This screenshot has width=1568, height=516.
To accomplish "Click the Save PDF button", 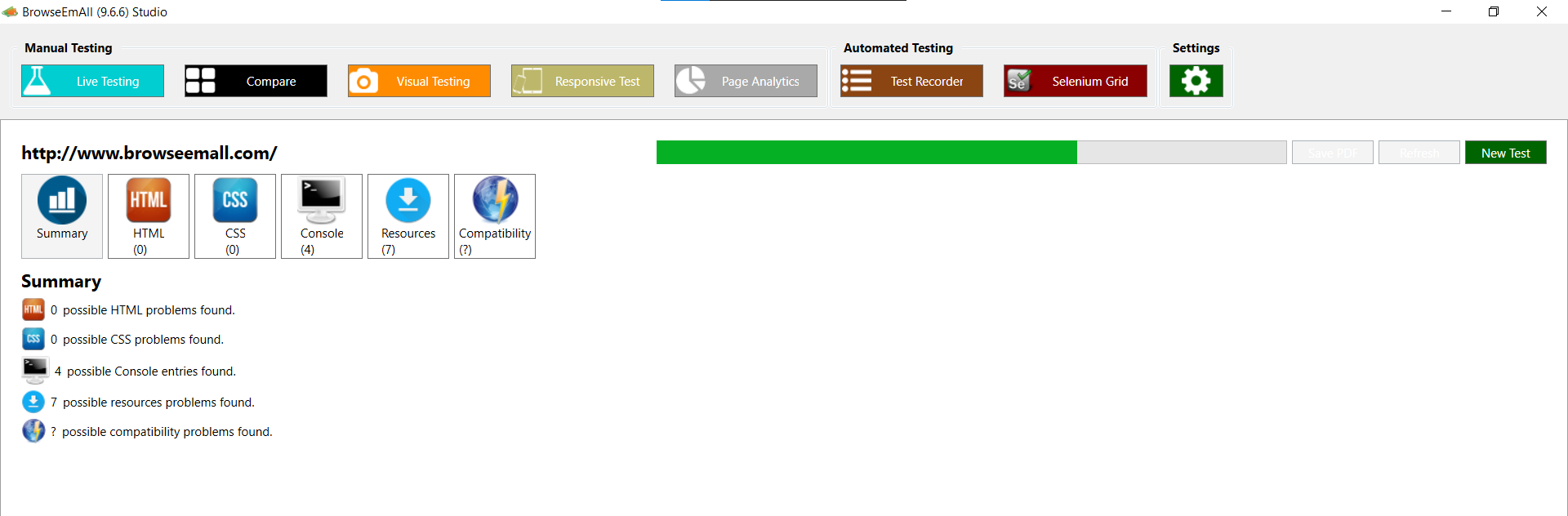I will (1333, 153).
